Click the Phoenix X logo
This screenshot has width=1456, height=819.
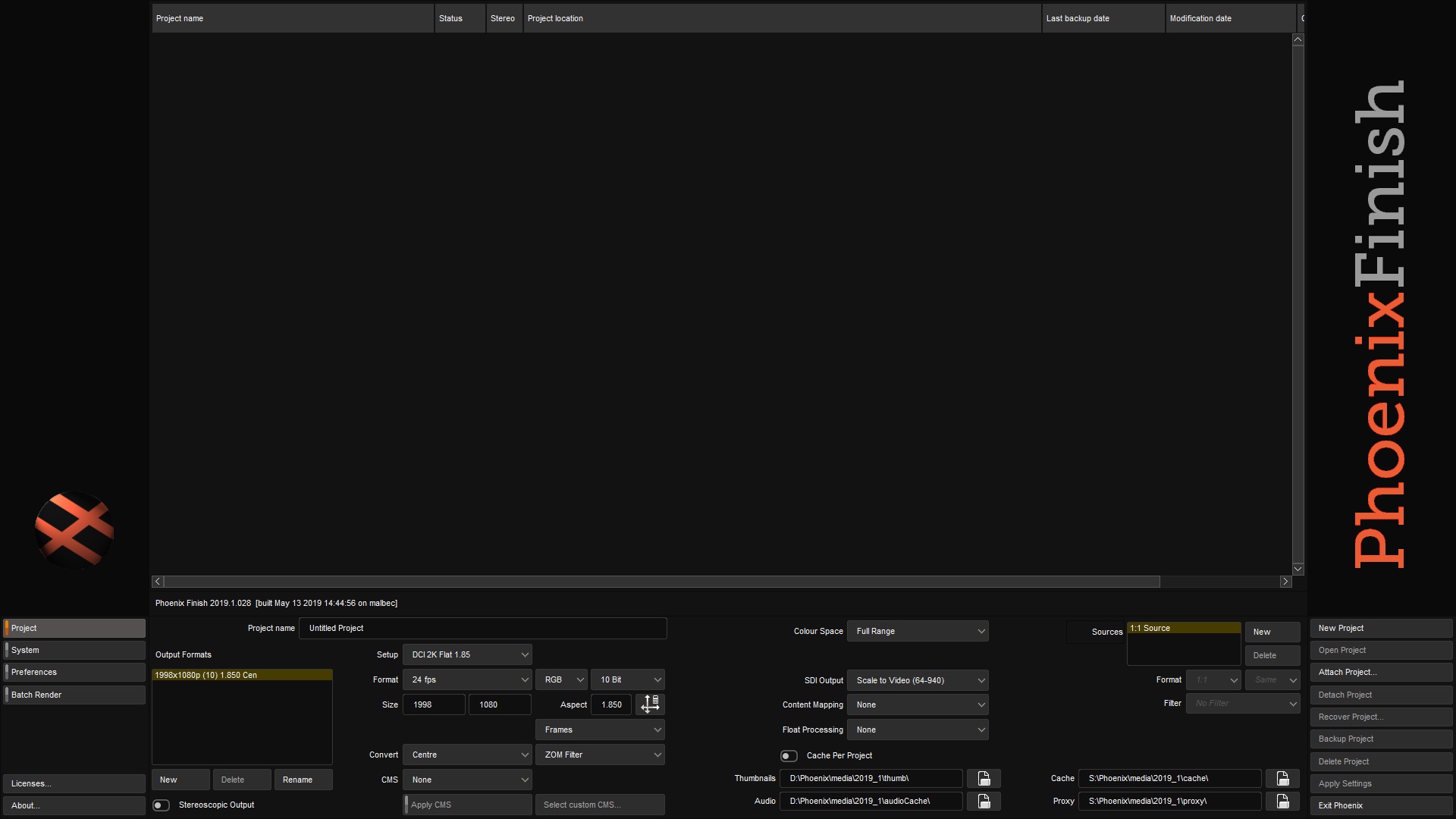(74, 530)
